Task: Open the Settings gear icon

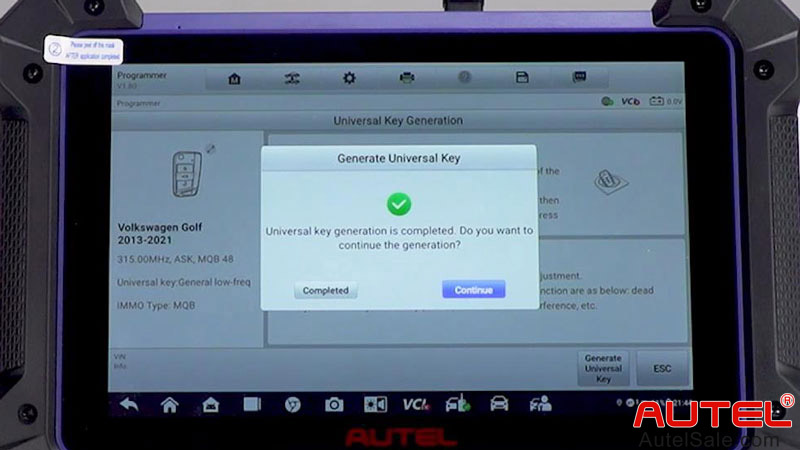Action: pyautogui.click(x=349, y=78)
